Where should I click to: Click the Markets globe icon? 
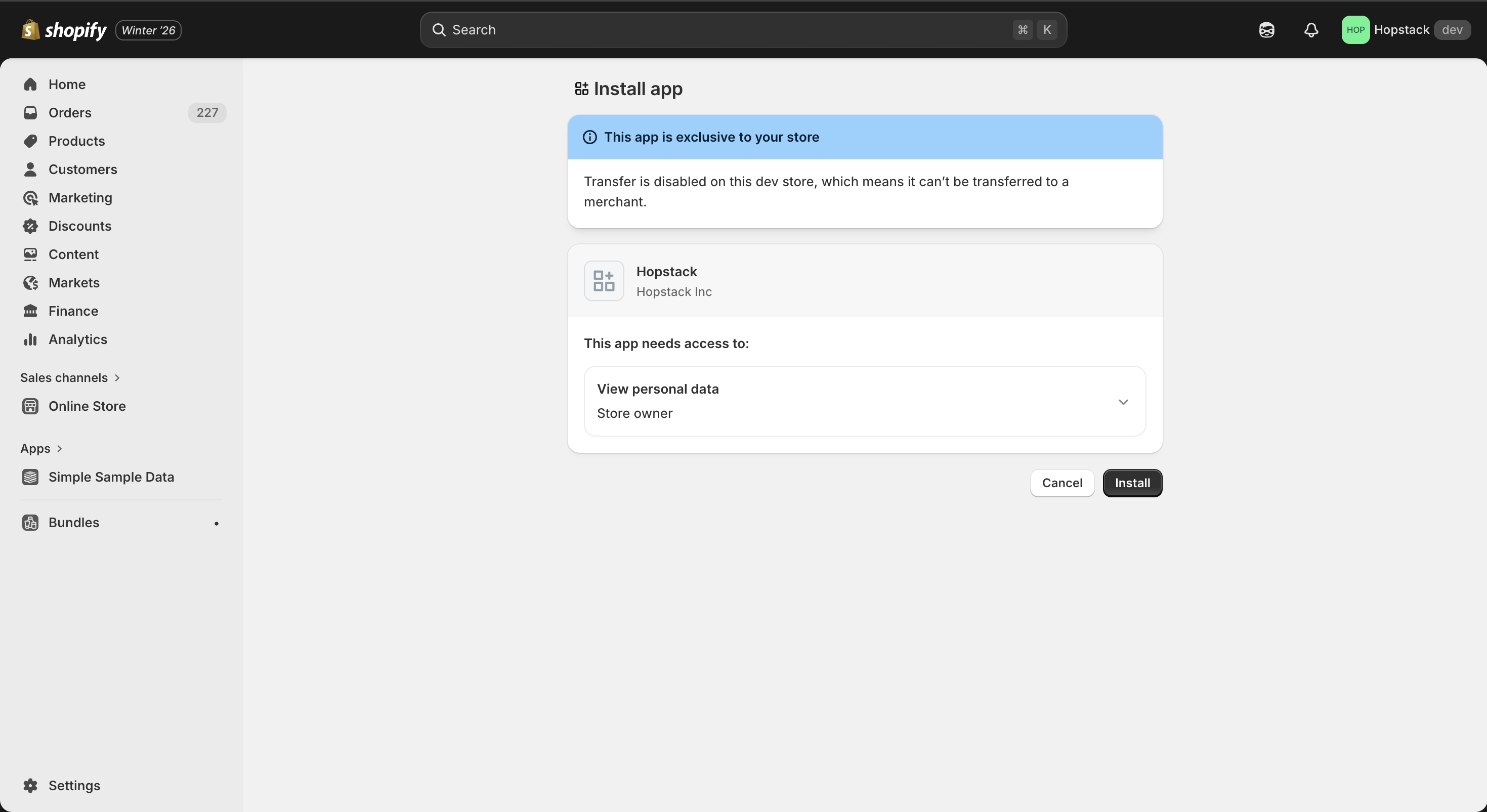click(30, 283)
